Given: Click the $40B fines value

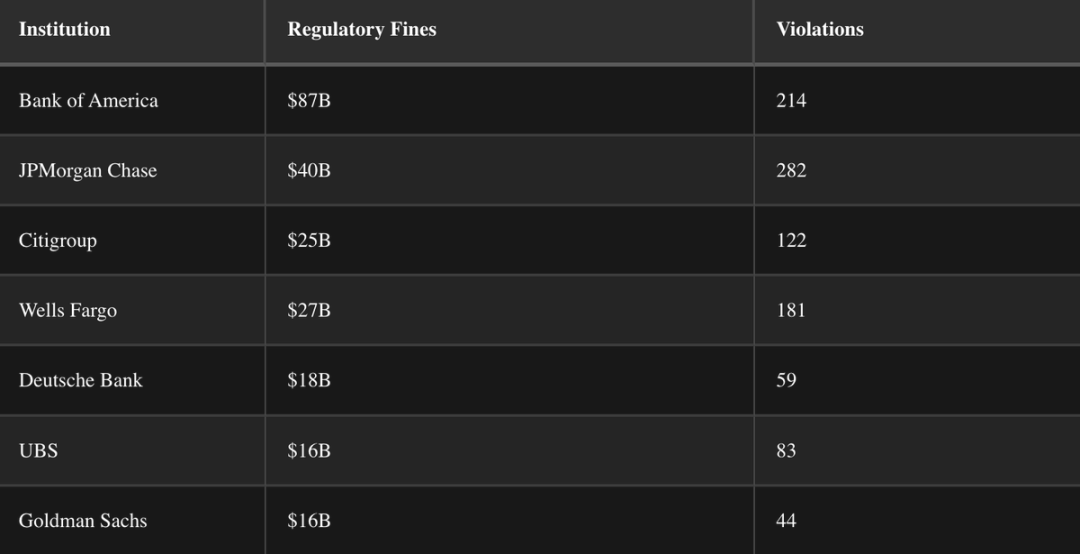Looking at the screenshot, I should pyautogui.click(x=309, y=170).
